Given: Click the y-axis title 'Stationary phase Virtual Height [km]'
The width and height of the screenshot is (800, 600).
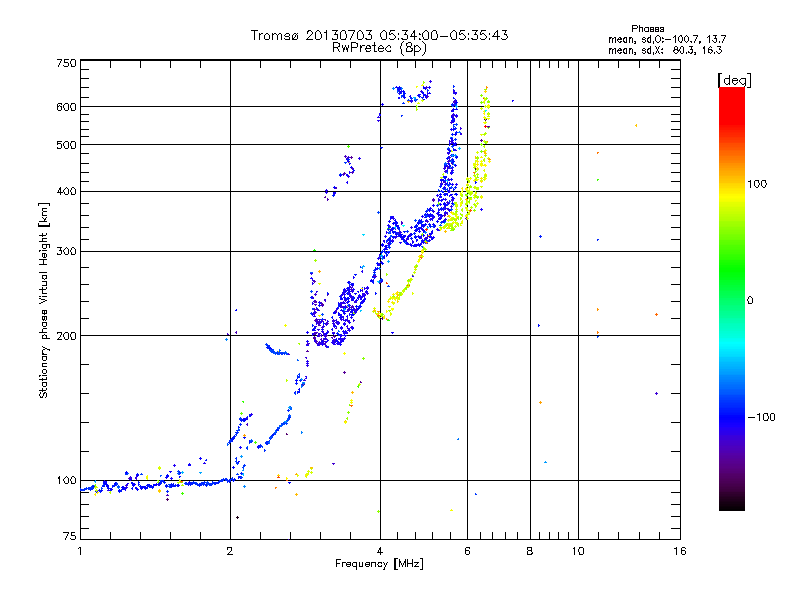Looking at the screenshot, I should [x=44, y=300].
